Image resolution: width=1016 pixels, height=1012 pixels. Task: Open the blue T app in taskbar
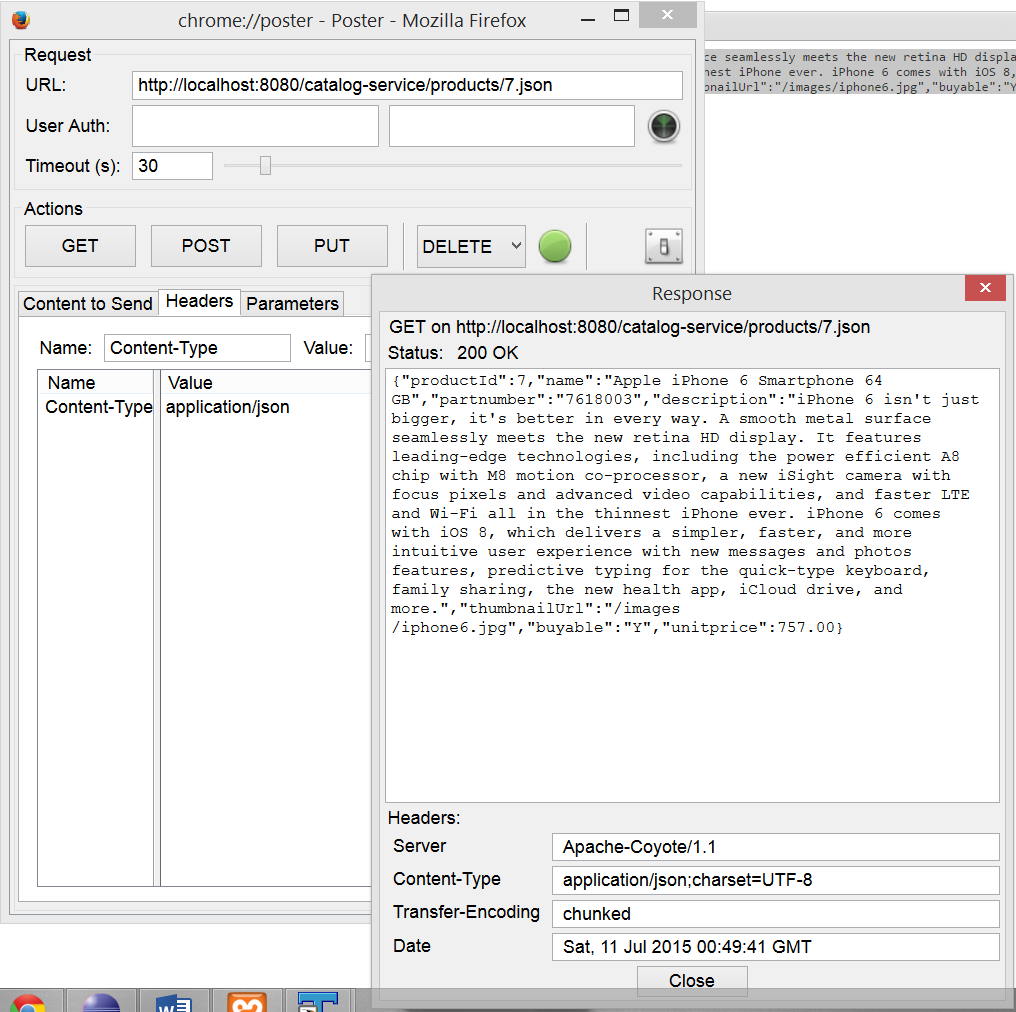tap(318, 1001)
